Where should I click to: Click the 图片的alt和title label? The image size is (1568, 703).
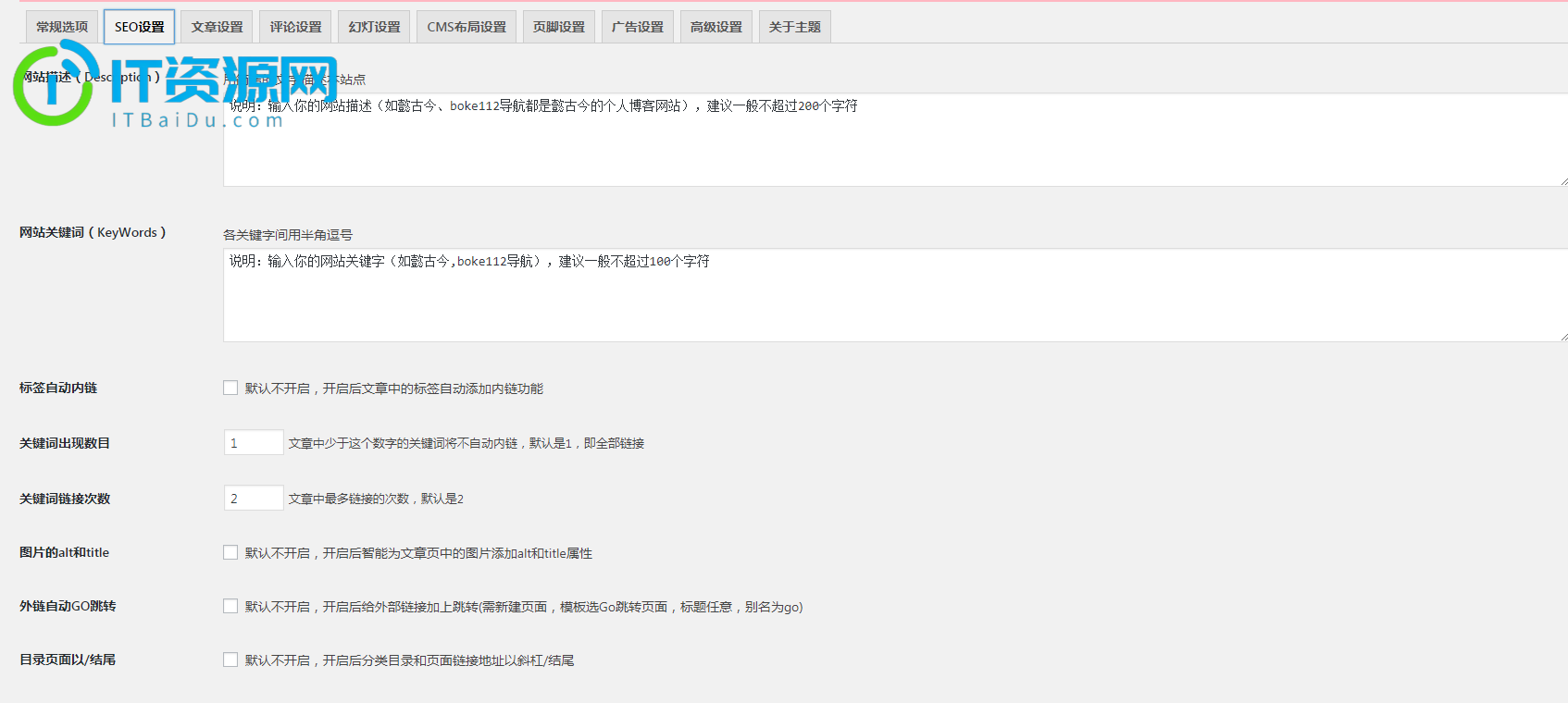[65, 552]
